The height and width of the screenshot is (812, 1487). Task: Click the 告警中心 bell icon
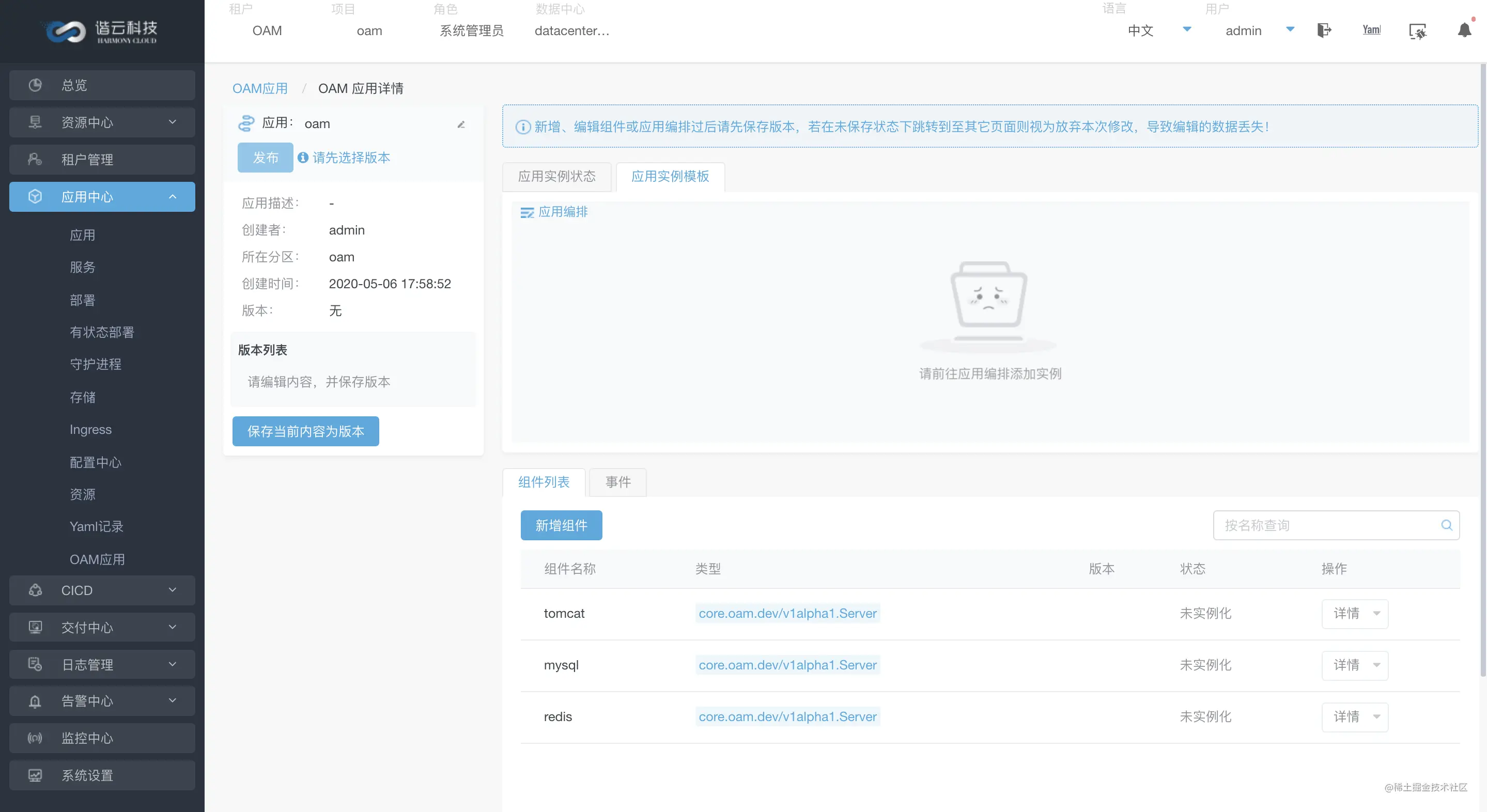pos(35,701)
